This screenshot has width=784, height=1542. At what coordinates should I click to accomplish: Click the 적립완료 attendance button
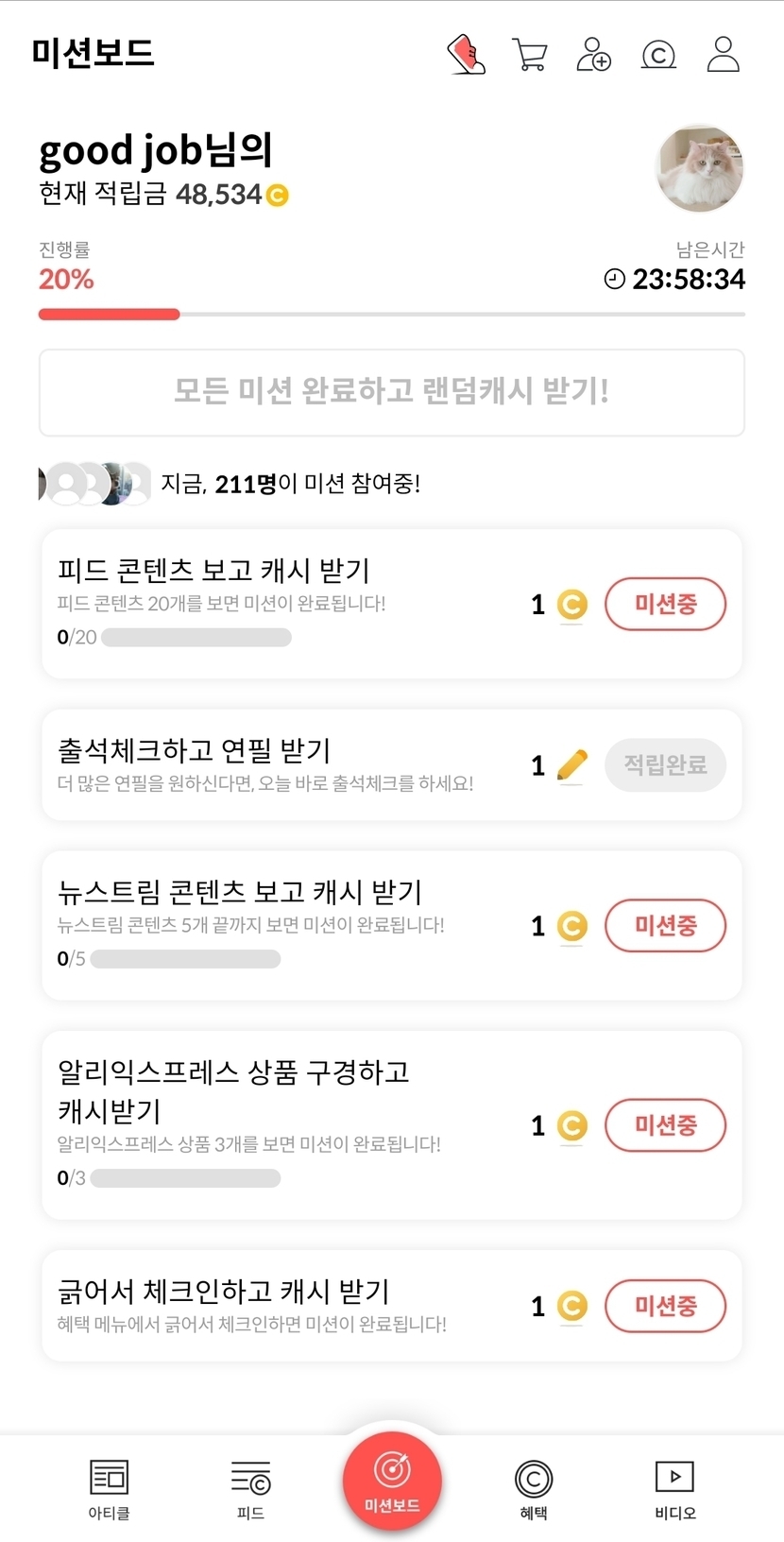point(665,765)
